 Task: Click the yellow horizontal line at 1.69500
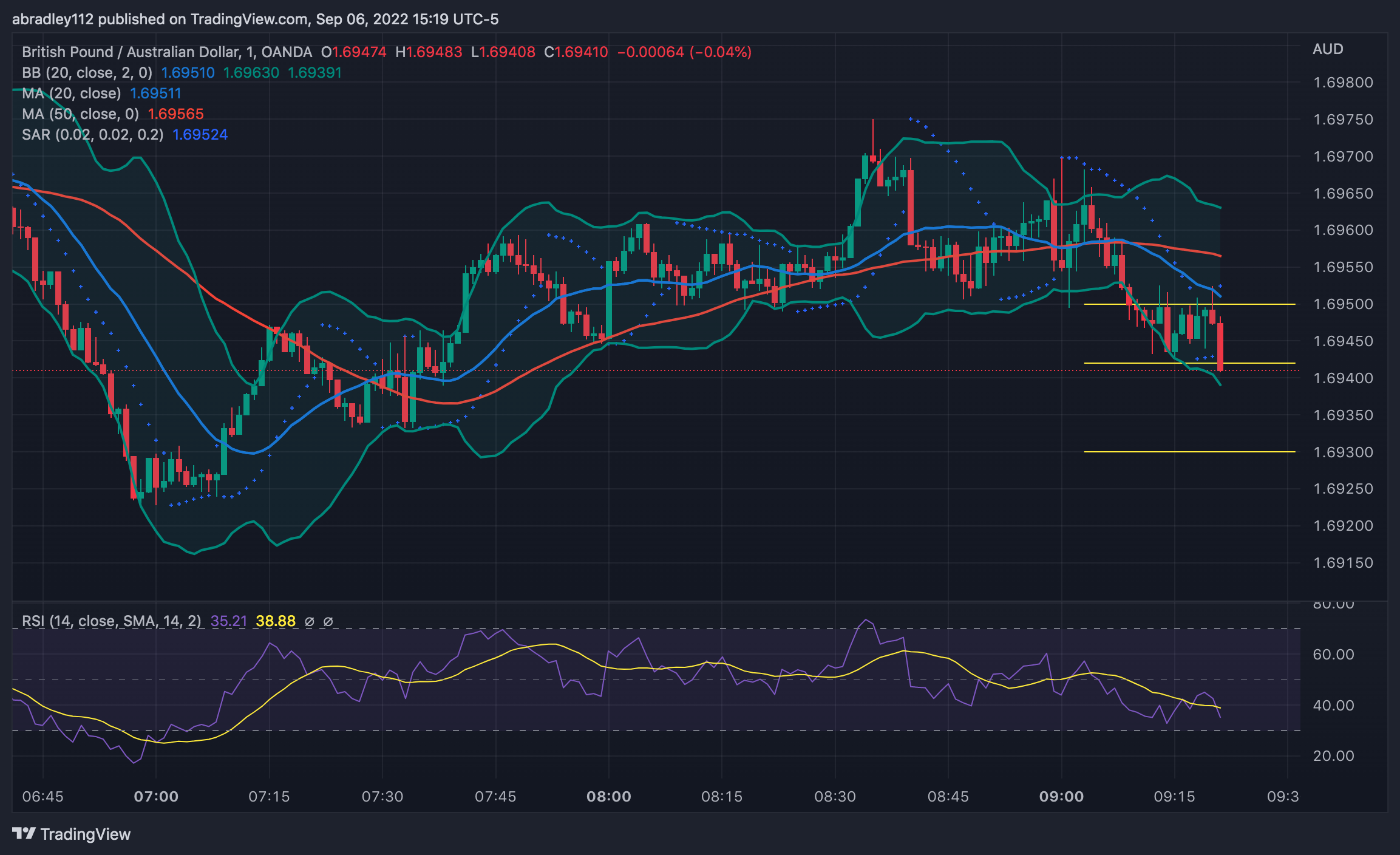pos(1190,304)
